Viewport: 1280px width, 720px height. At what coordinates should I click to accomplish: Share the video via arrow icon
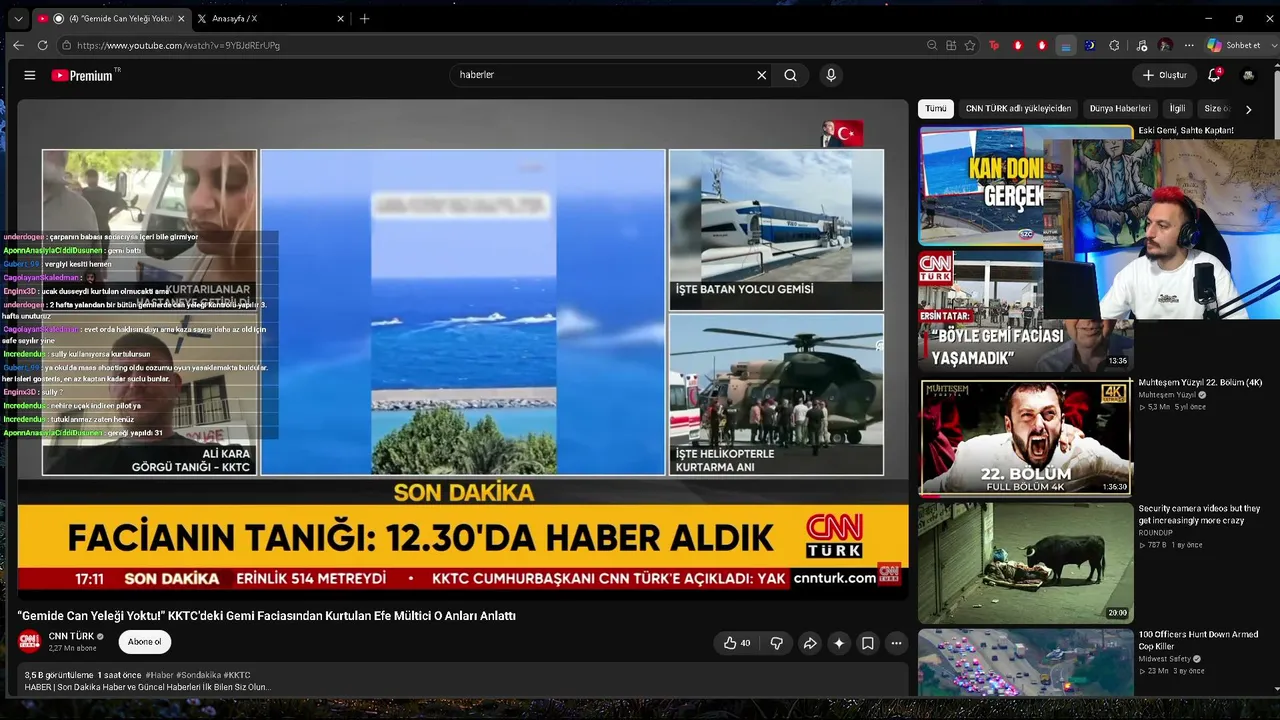pos(810,643)
